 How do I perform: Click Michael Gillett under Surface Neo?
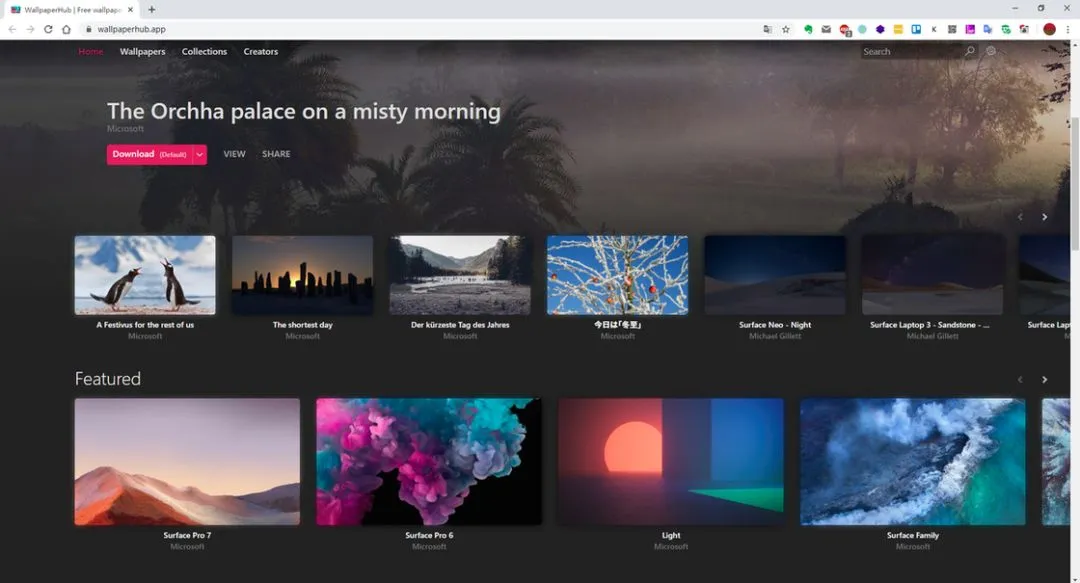coord(775,336)
